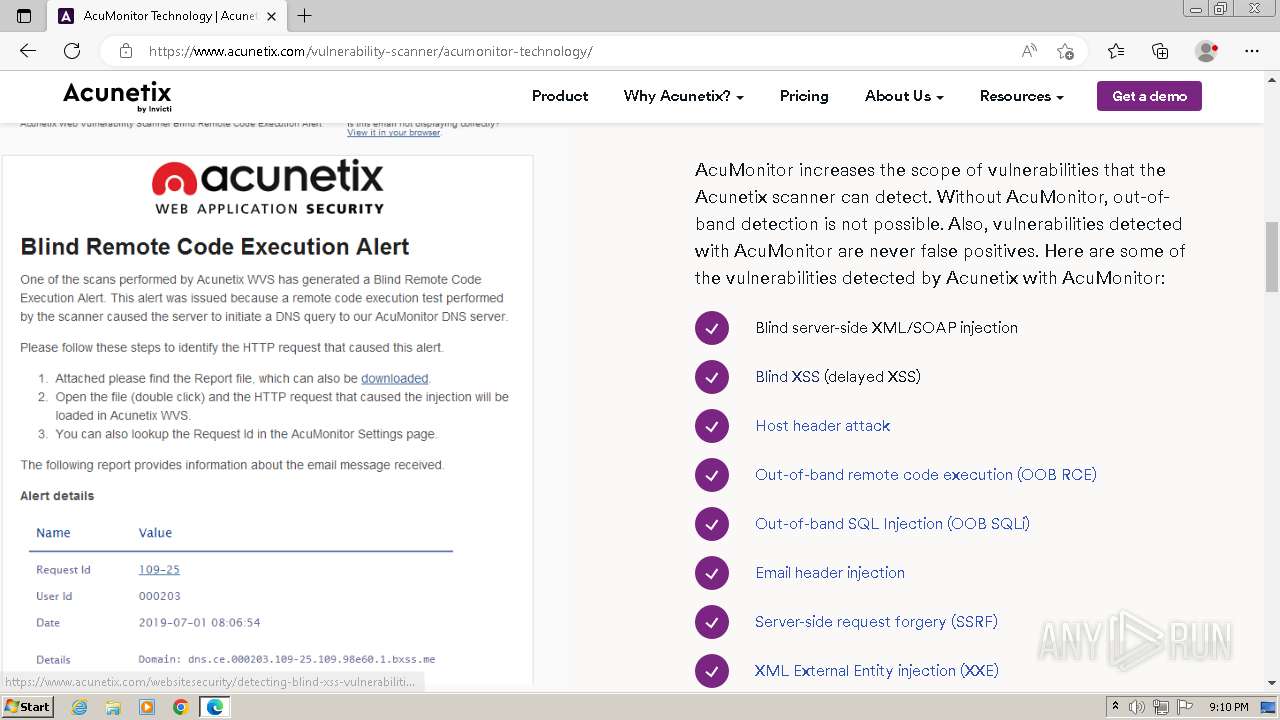The image size is (1280, 720).
Task: Reload the page with refresh icon
Action: (72, 51)
